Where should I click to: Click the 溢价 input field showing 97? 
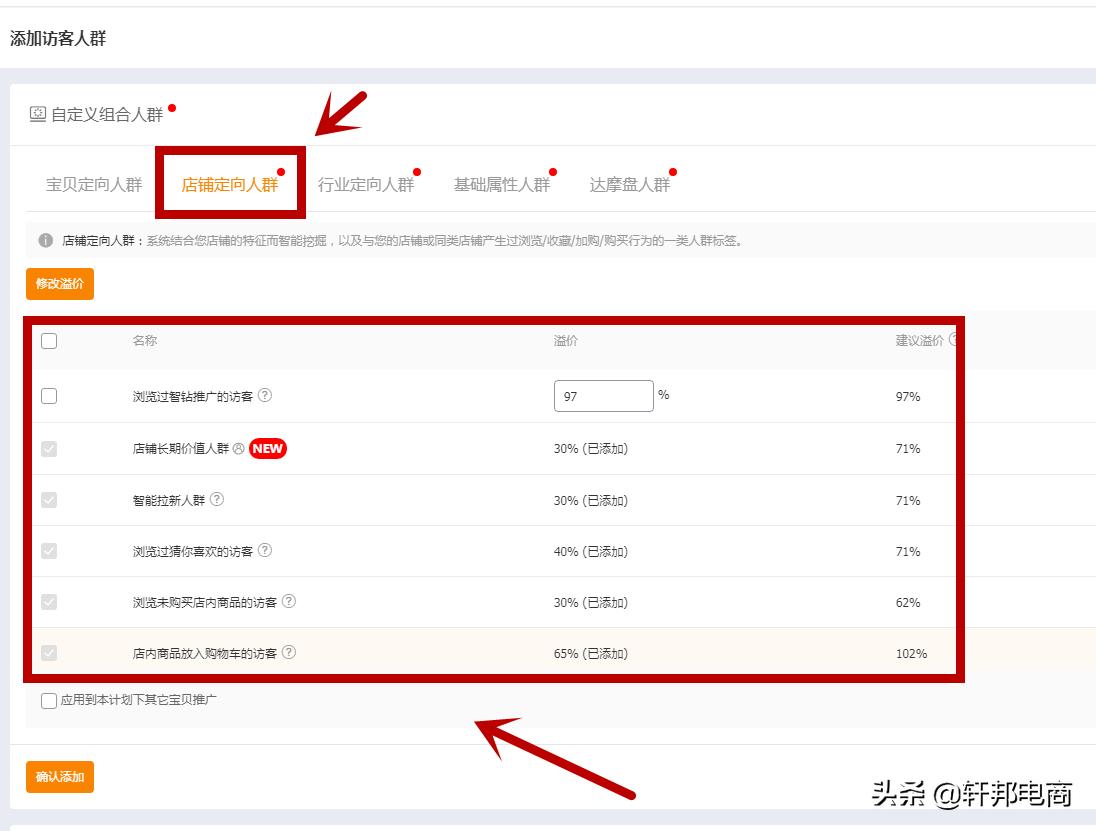coord(604,396)
